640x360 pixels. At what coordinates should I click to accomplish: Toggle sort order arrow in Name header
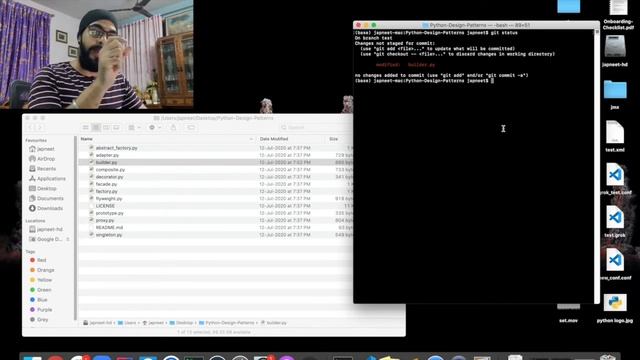pos(251,139)
